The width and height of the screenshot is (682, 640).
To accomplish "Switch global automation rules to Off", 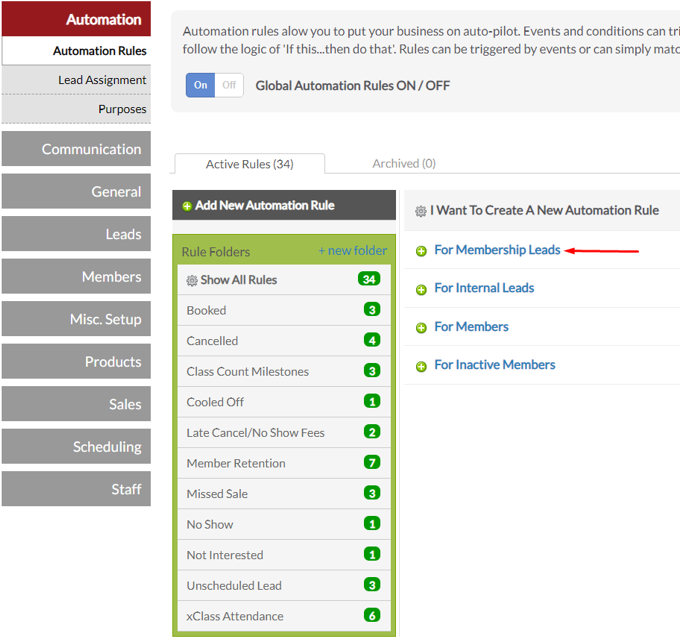I will pos(229,85).
